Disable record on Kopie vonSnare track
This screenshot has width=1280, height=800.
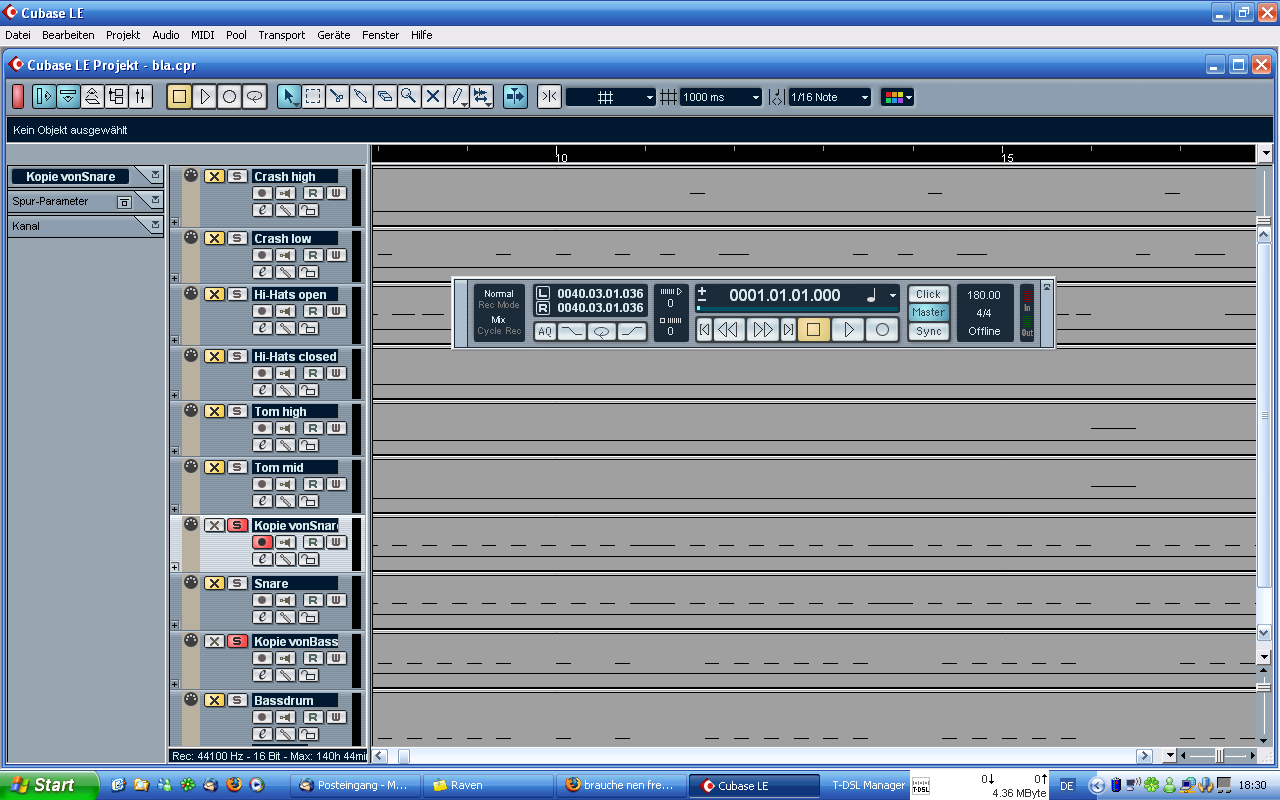[262, 542]
